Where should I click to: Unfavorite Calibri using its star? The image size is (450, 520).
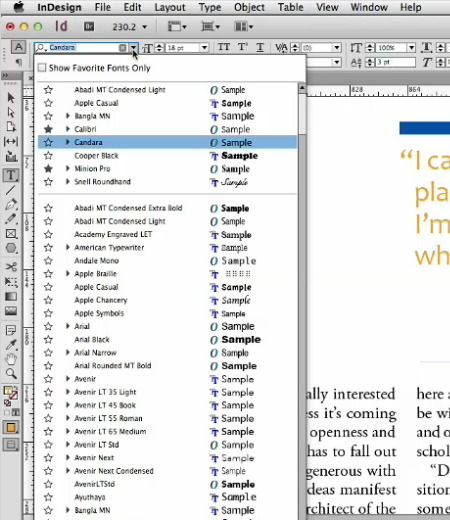coord(48,129)
